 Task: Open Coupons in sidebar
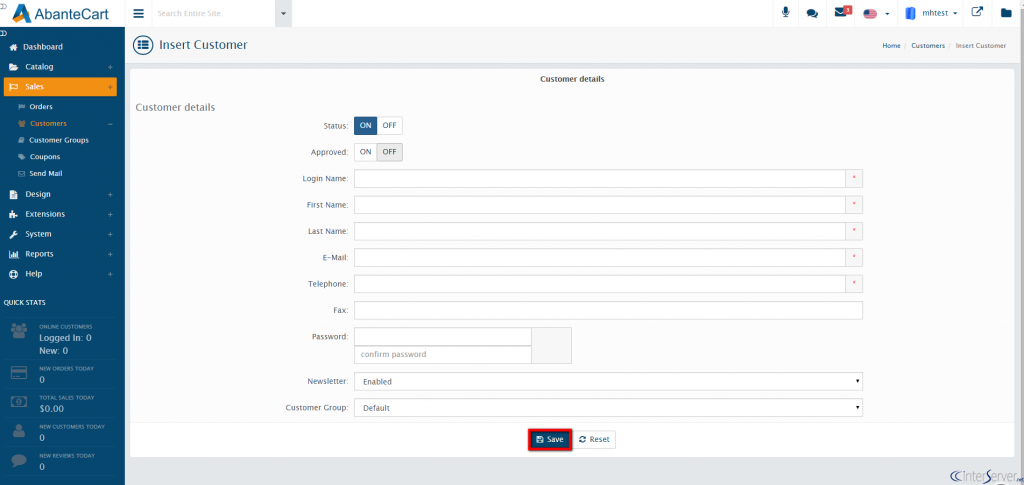(x=44, y=157)
